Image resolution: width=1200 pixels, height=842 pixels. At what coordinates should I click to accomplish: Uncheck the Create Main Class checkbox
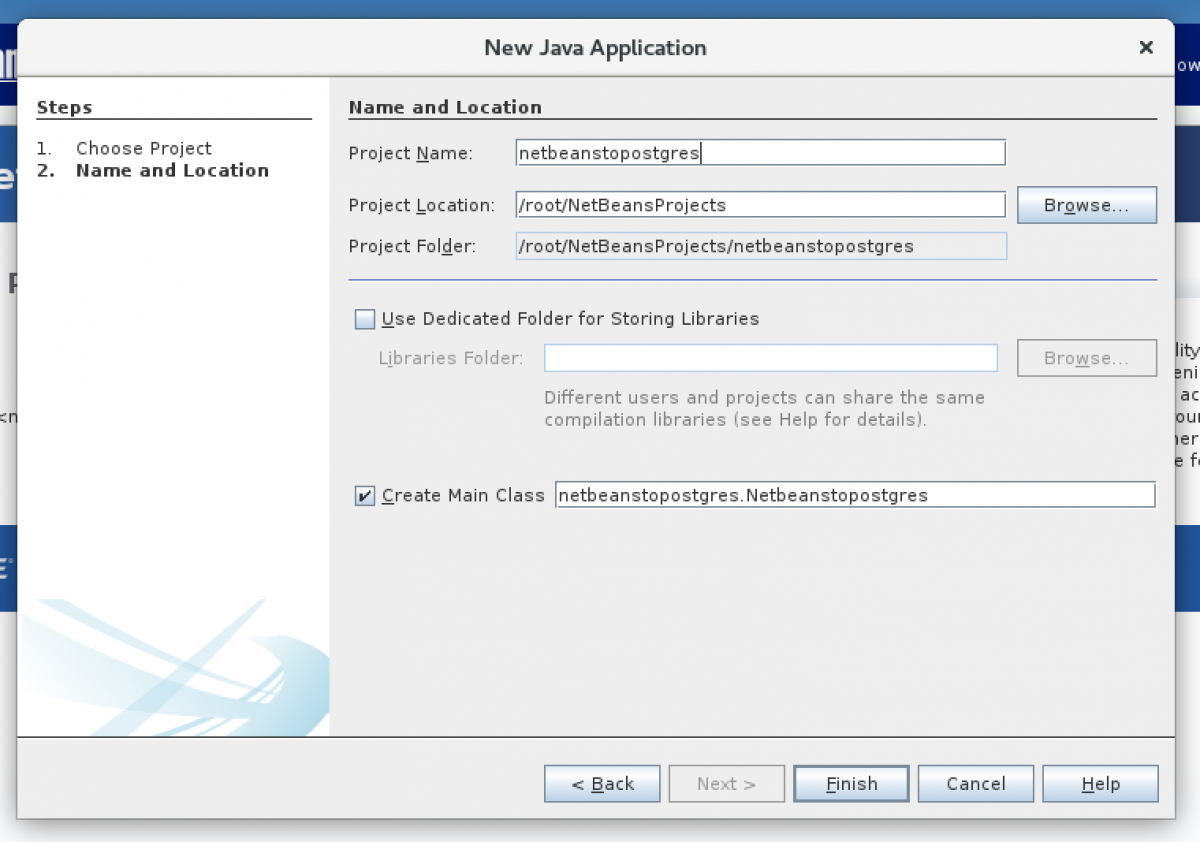click(x=365, y=495)
